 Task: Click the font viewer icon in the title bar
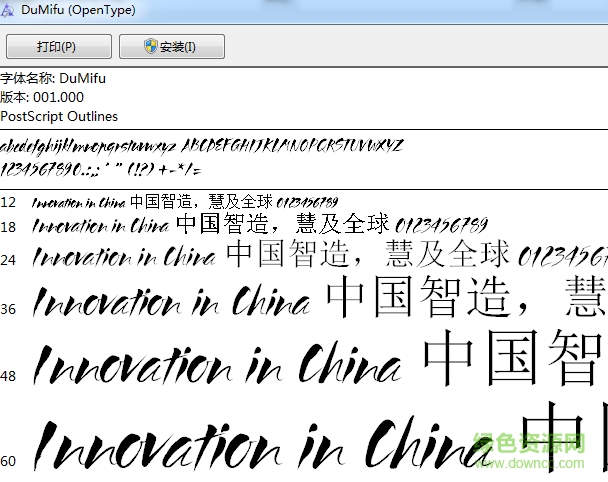tap(7, 10)
